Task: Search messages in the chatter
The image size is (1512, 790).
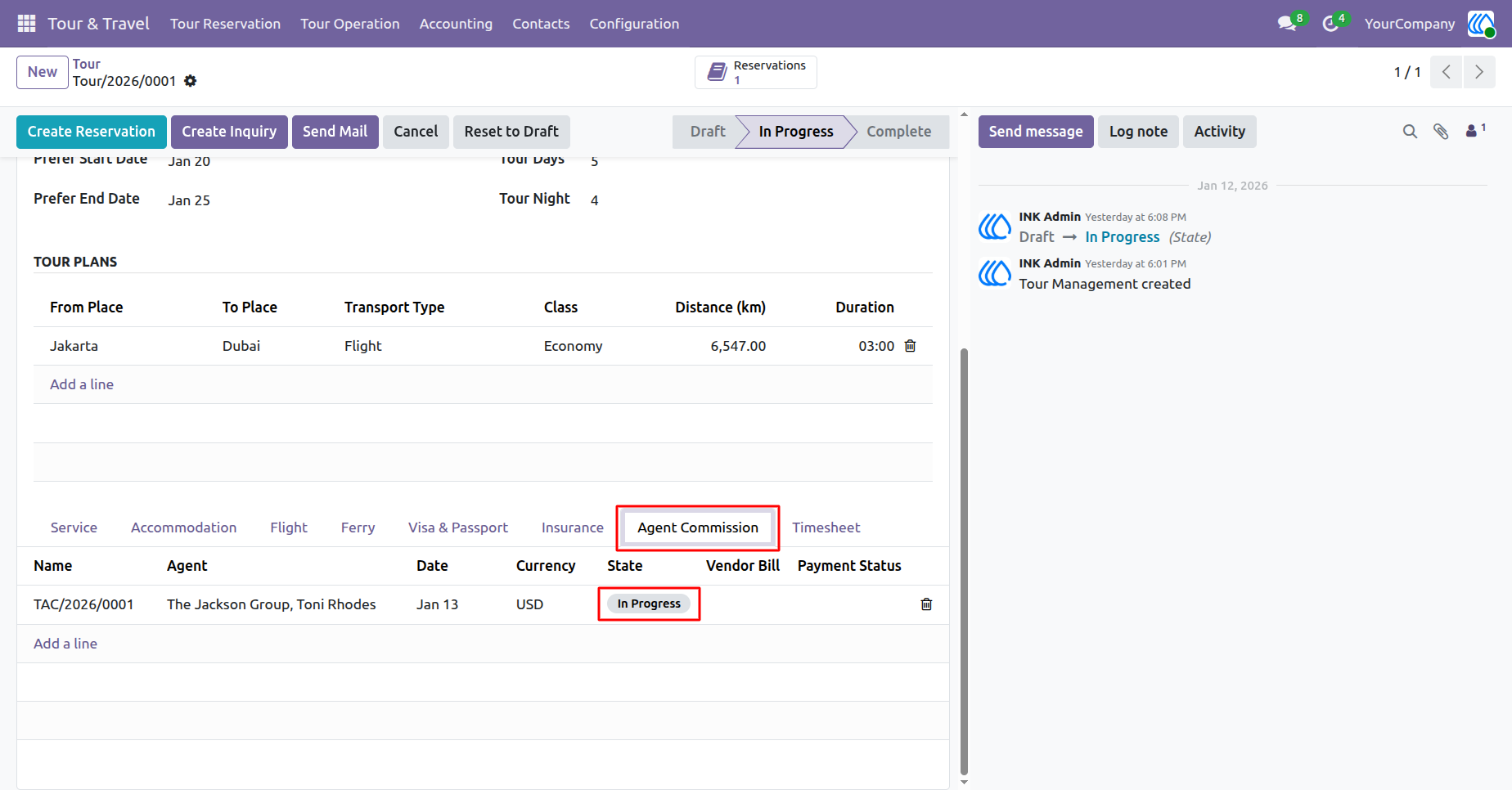Action: point(1410,132)
